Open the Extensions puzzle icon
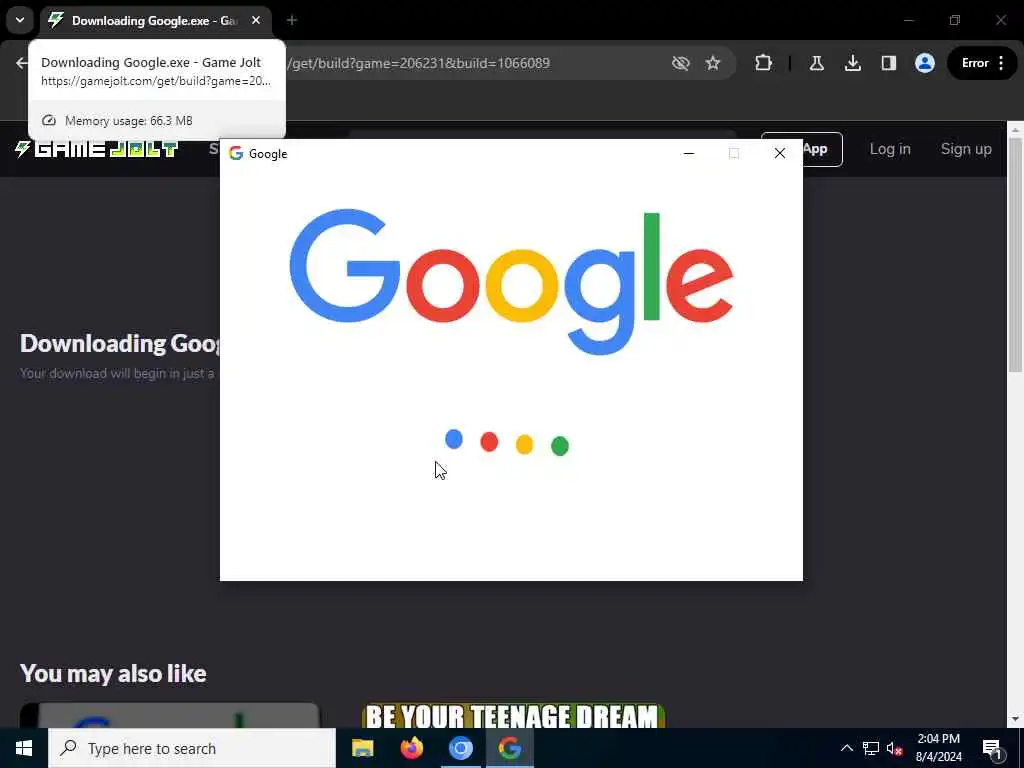The width and height of the screenshot is (1024, 768). pos(763,63)
